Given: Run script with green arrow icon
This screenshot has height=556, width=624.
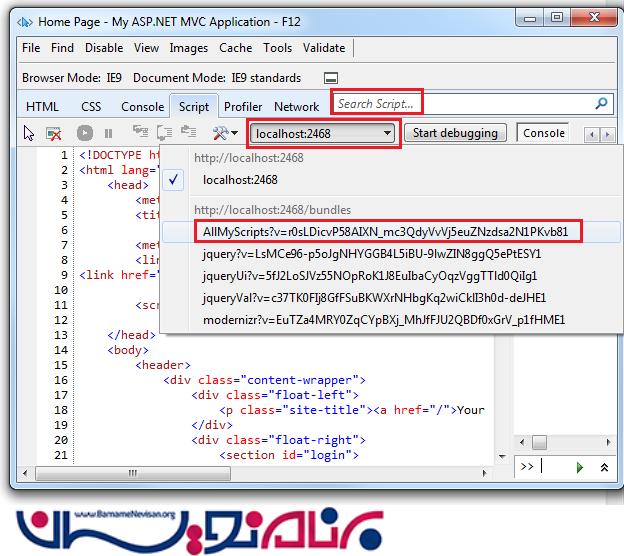Looking at the screenshot, I should pos(579,467).
